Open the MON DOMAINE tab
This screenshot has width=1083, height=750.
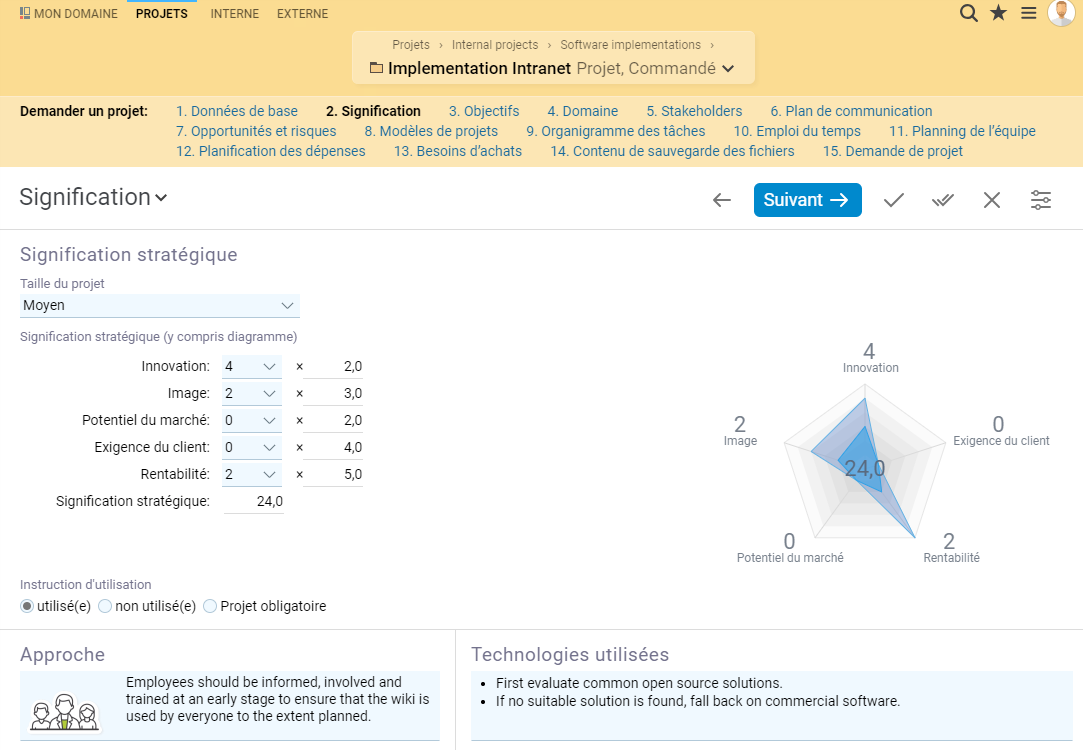pos(68,14)
